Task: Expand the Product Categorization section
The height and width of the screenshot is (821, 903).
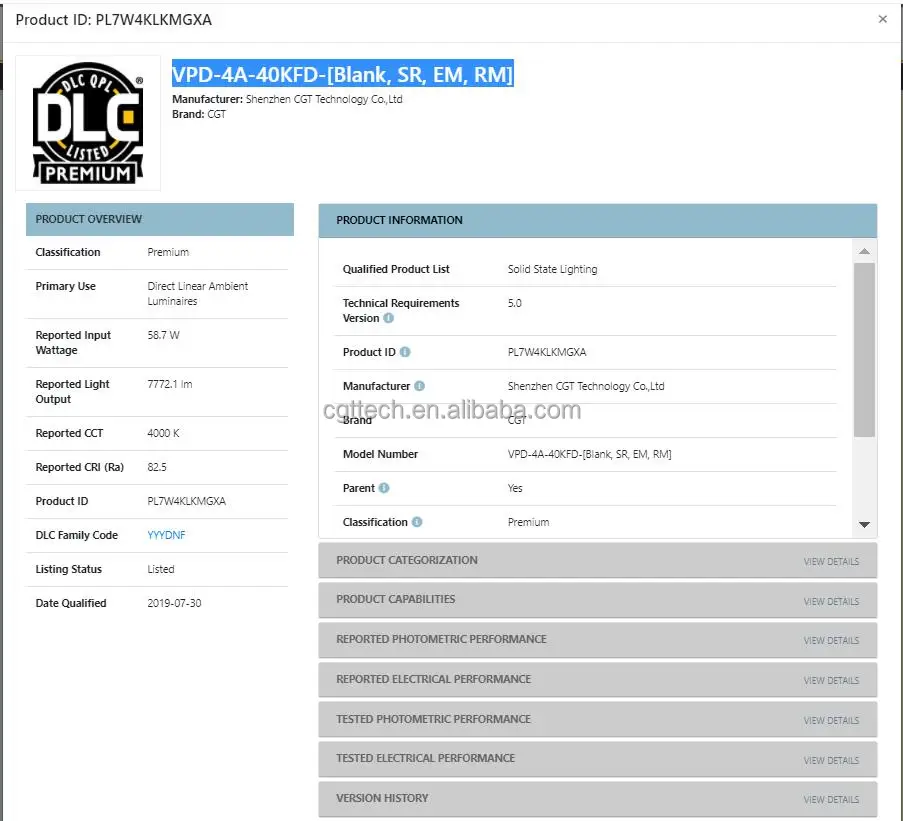Action: pyautogui.click(x=597, y=560)
